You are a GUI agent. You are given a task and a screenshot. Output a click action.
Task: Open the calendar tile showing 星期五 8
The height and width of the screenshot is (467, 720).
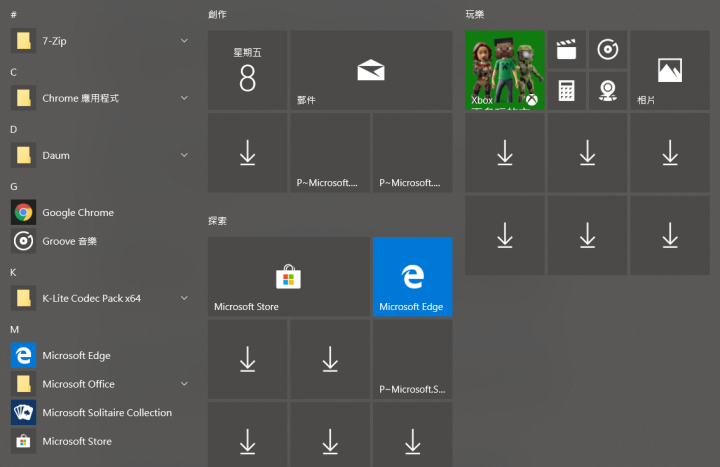tap(248, 70)
